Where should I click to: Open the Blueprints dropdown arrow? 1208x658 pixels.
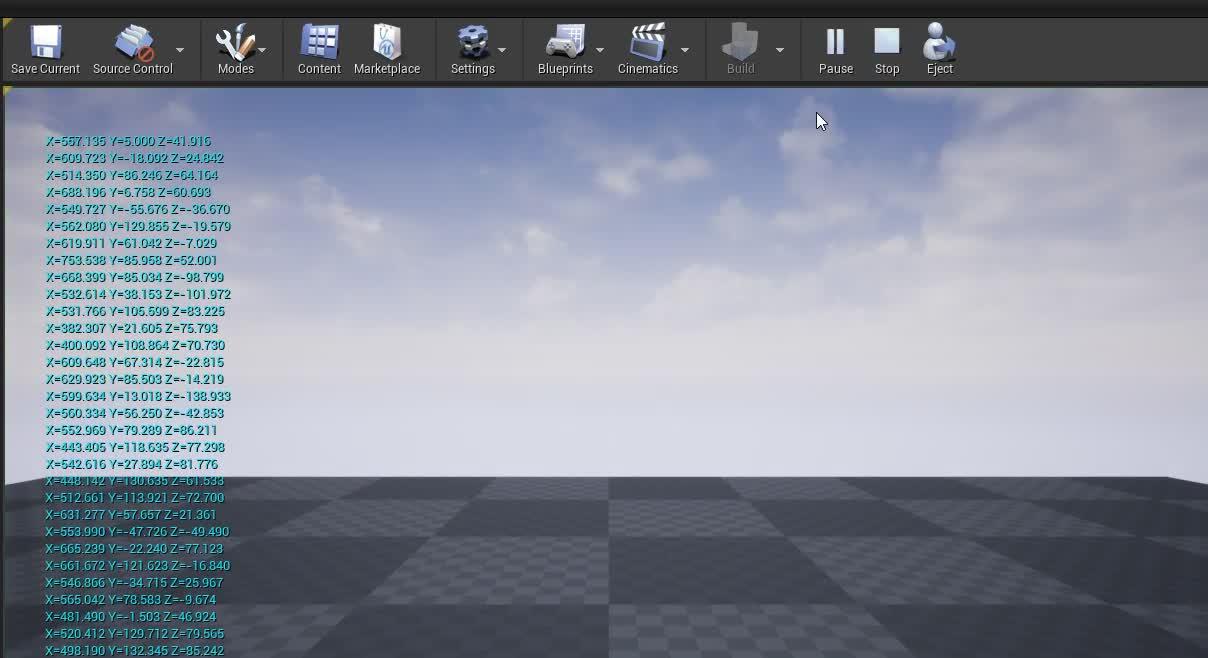pyautogui.click(x=602, y=49)
